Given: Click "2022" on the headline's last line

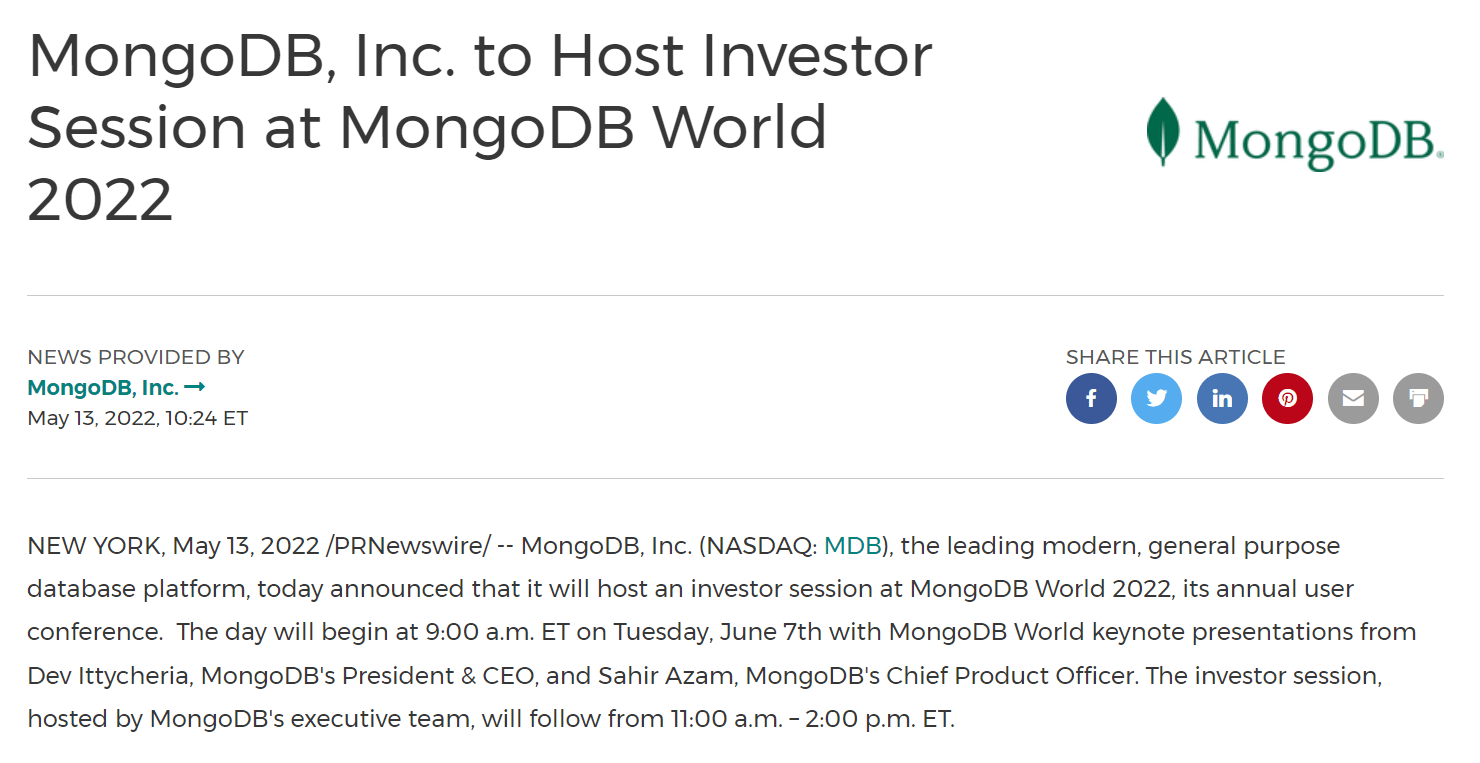Looking at the screenshot, I should 100,199.
